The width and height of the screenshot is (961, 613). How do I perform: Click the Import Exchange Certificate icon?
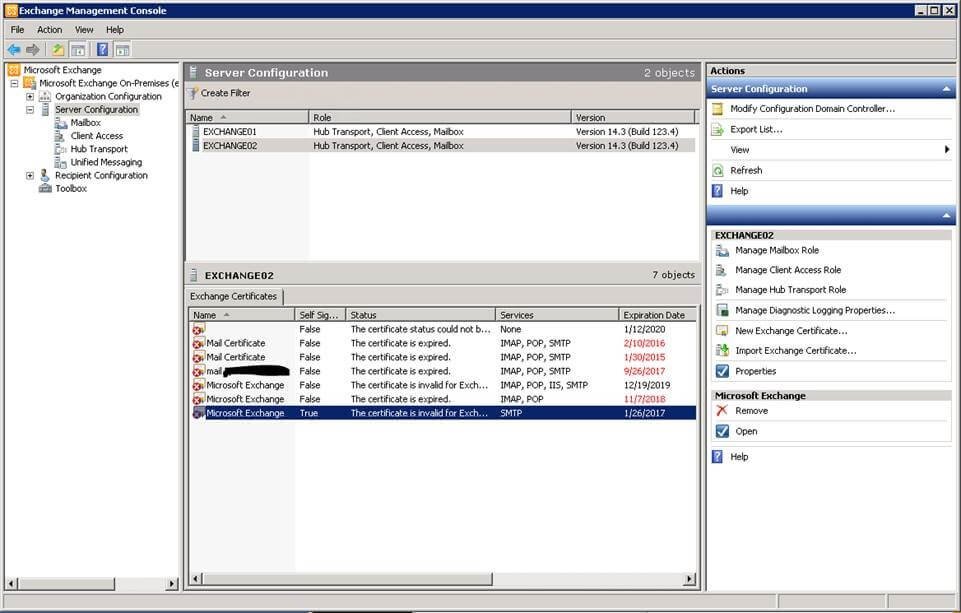point(723,351)
